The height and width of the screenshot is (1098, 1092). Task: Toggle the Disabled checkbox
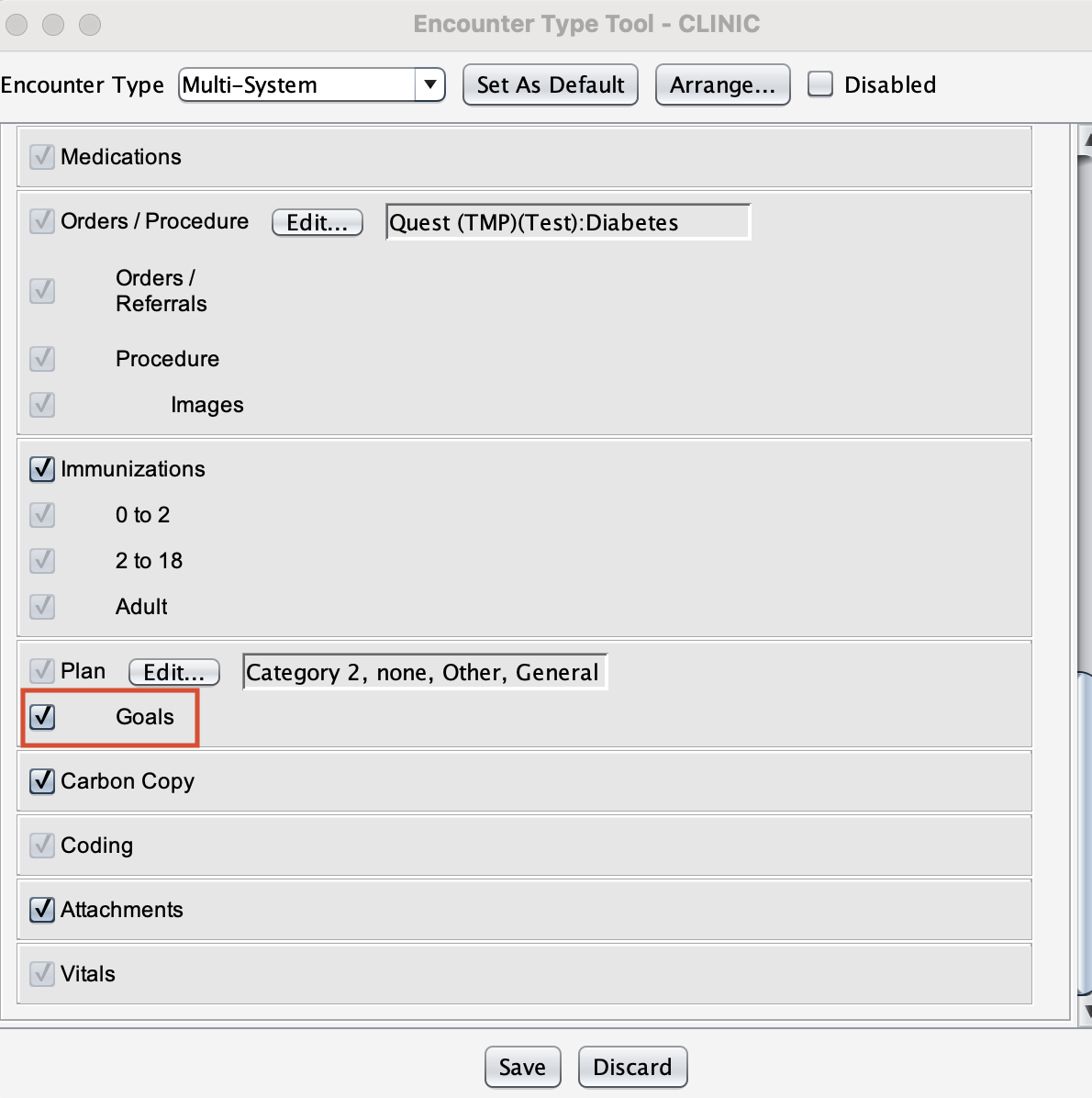point(819,84)
